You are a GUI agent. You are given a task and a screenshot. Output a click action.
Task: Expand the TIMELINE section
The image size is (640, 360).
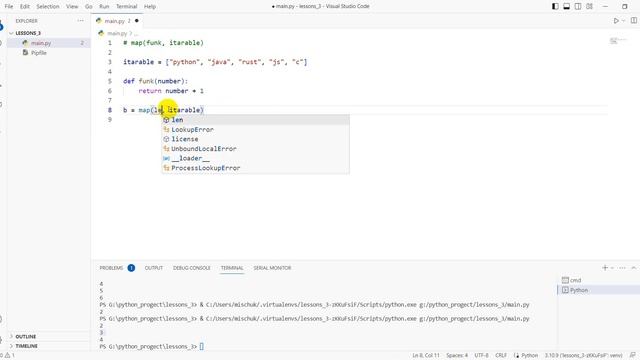(27, 346)
